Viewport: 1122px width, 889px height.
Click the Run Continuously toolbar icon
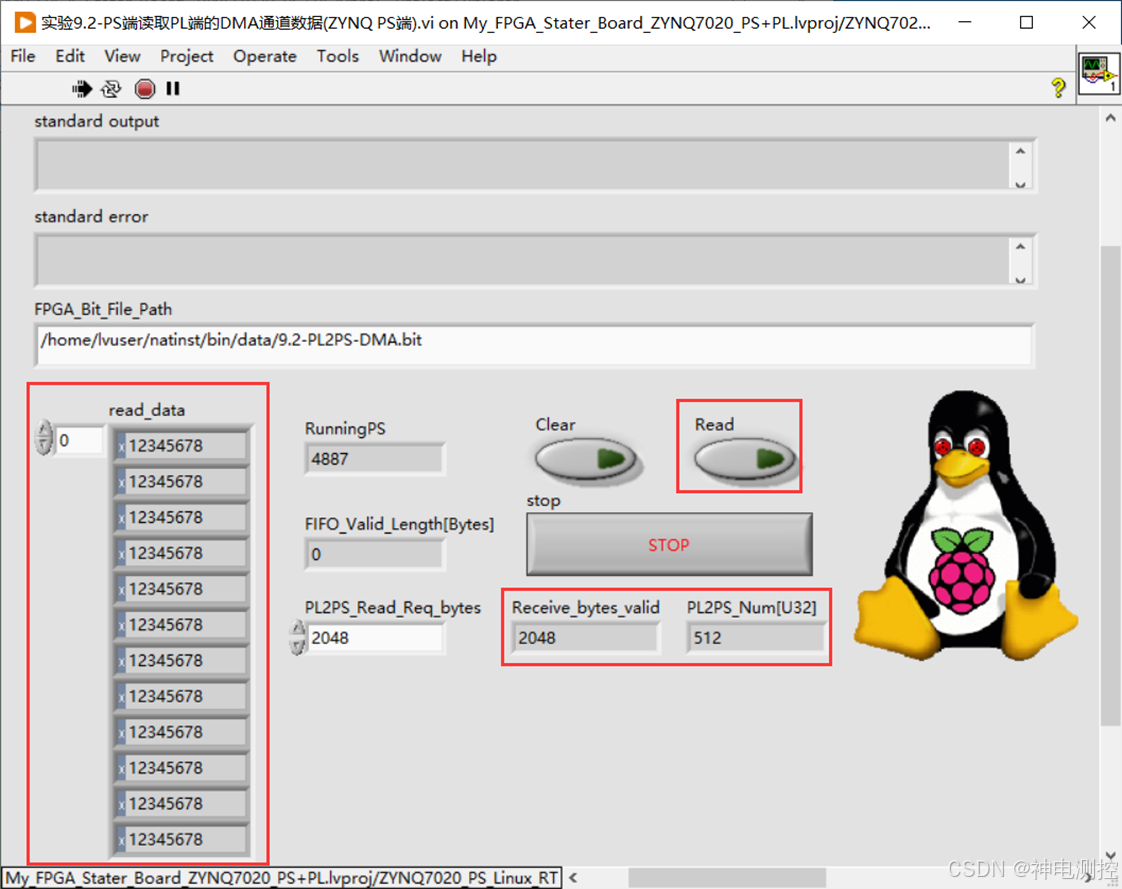[x=112, y=89]
